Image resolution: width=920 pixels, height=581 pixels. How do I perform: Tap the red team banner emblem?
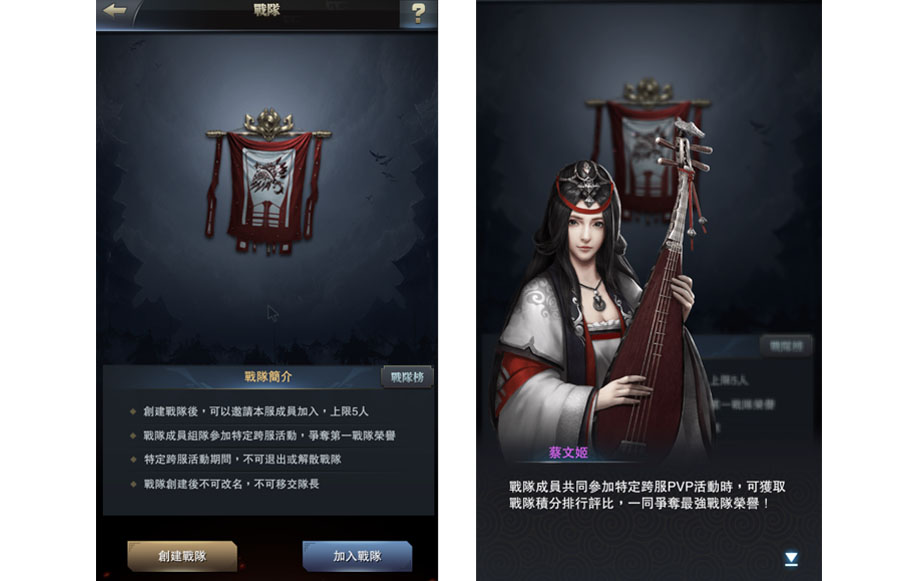pos(268,181)
